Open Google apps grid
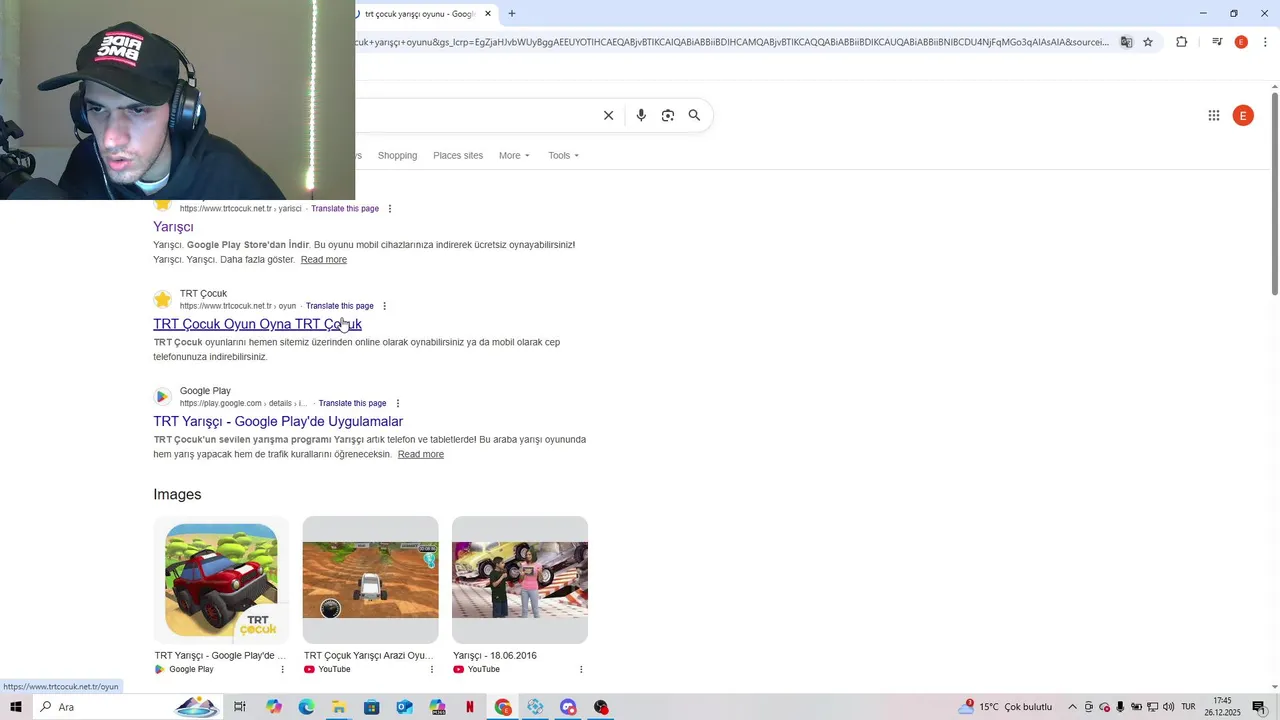 coord(1214,115)
